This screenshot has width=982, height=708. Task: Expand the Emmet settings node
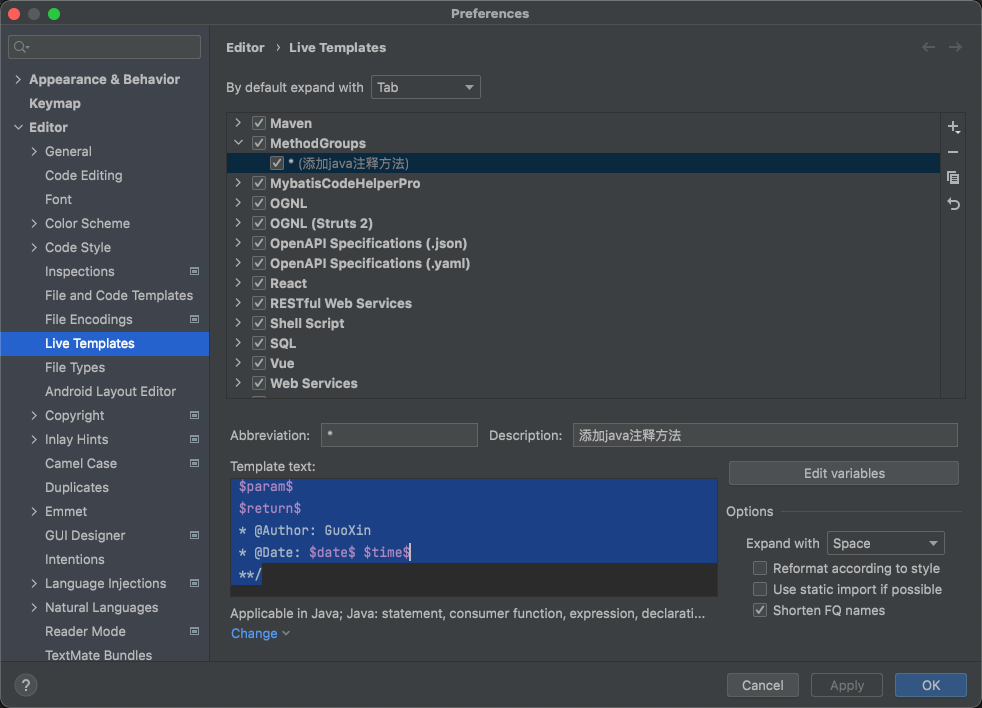point(34,512)
